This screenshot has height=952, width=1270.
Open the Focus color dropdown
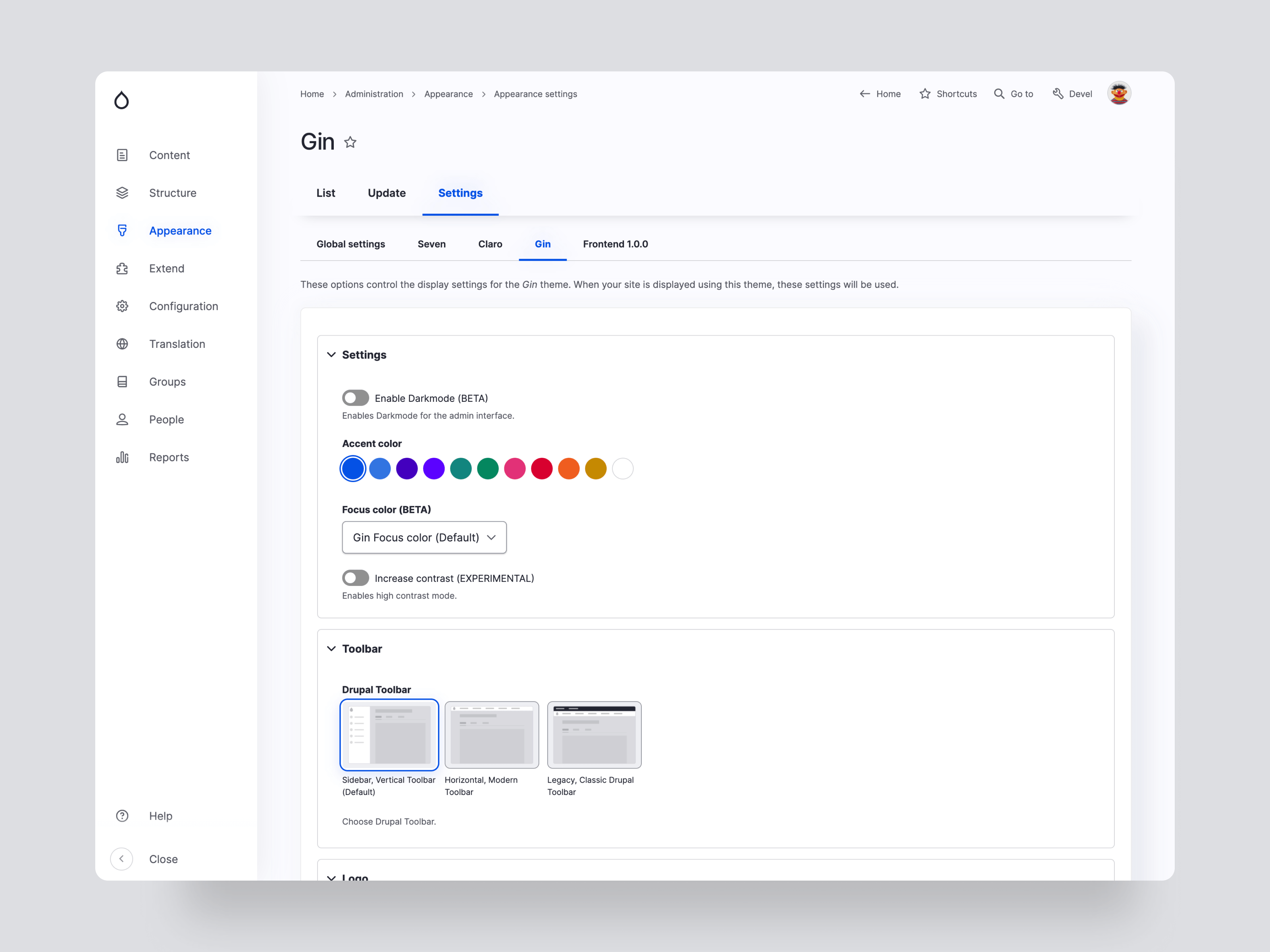pyautogui.click(x=424, y=538)
